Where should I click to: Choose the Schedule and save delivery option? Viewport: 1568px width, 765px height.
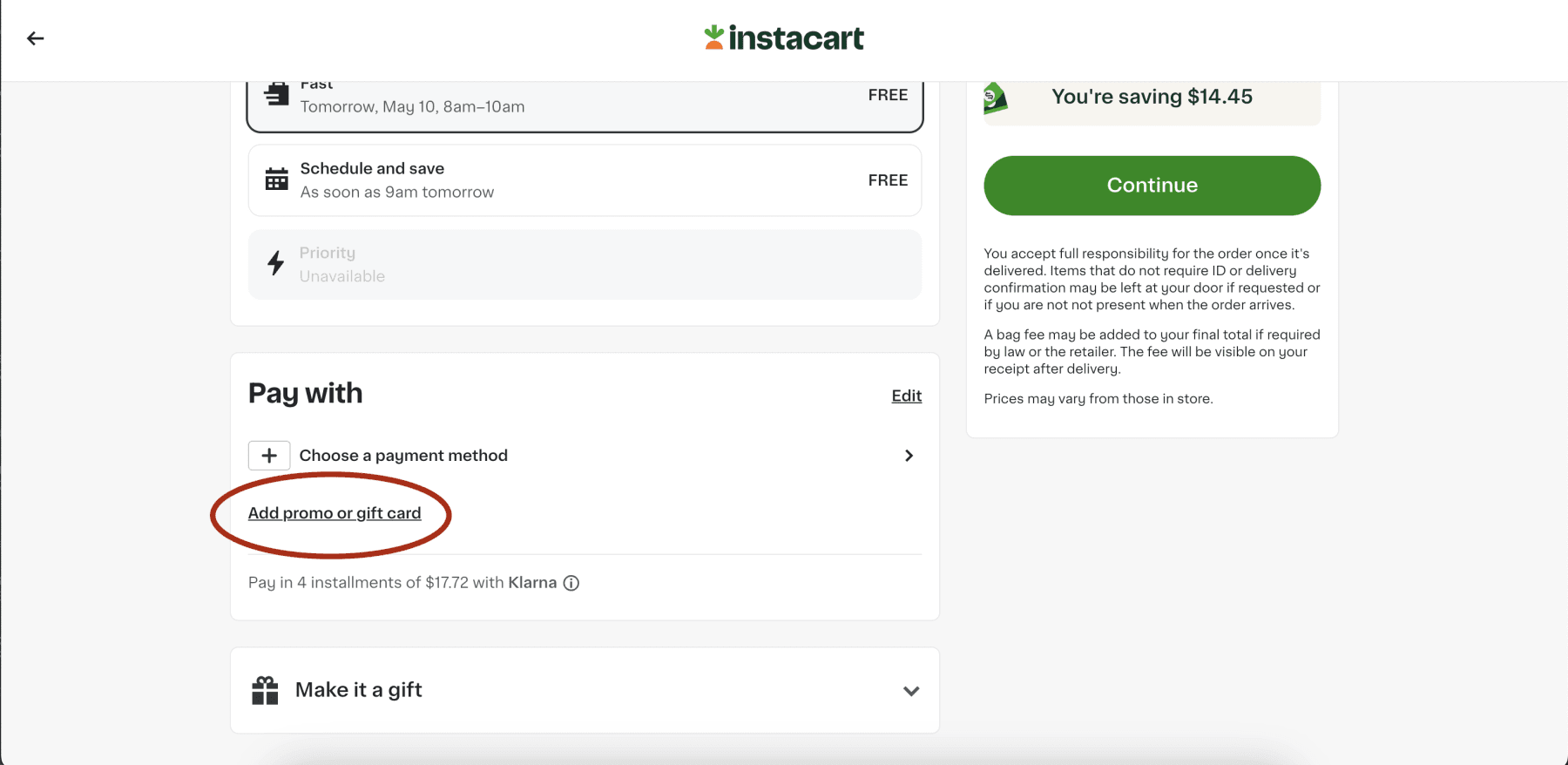(x=585, y=179)
